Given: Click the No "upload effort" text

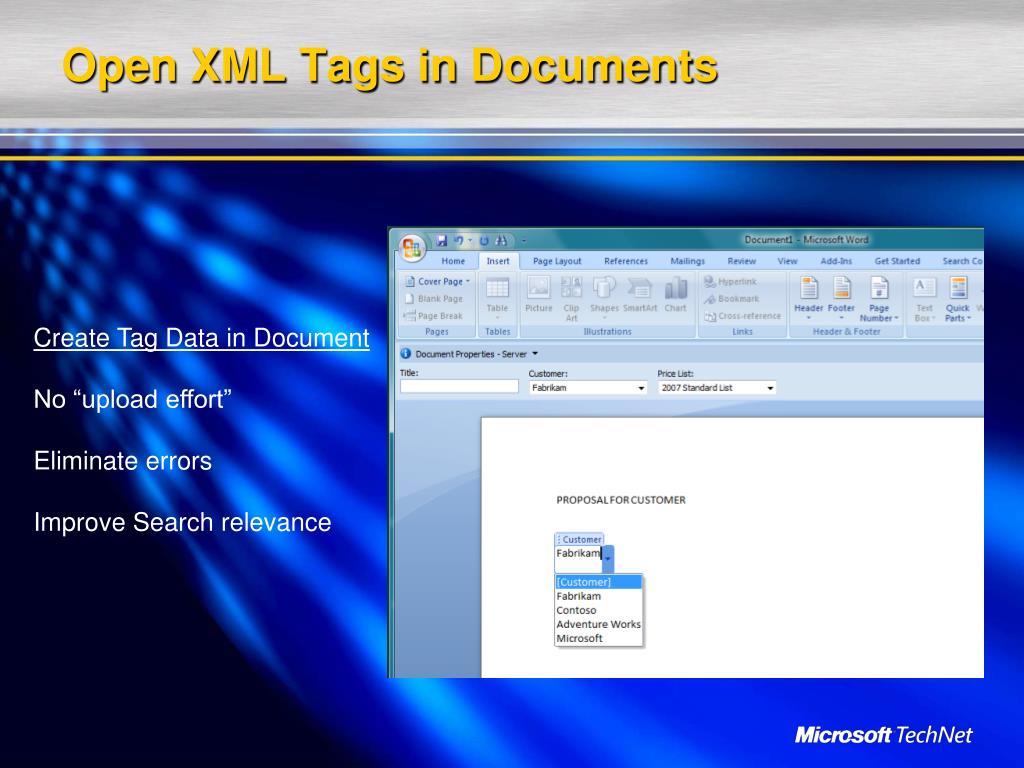Looking at the screenshot, I should coord(133,399).
